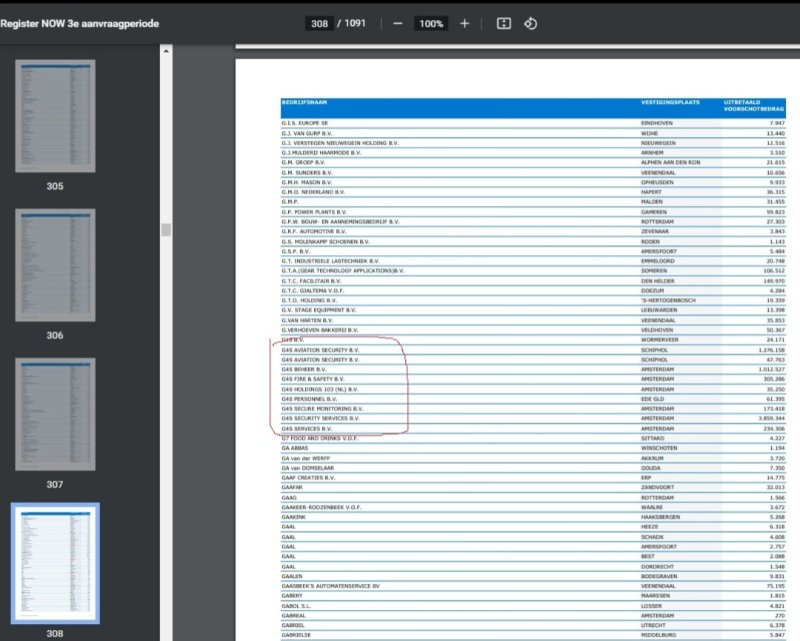Screen dimensions: 800x641
Task: Click the row GAAF CREATIES B.V.
Action: (533, 478)
